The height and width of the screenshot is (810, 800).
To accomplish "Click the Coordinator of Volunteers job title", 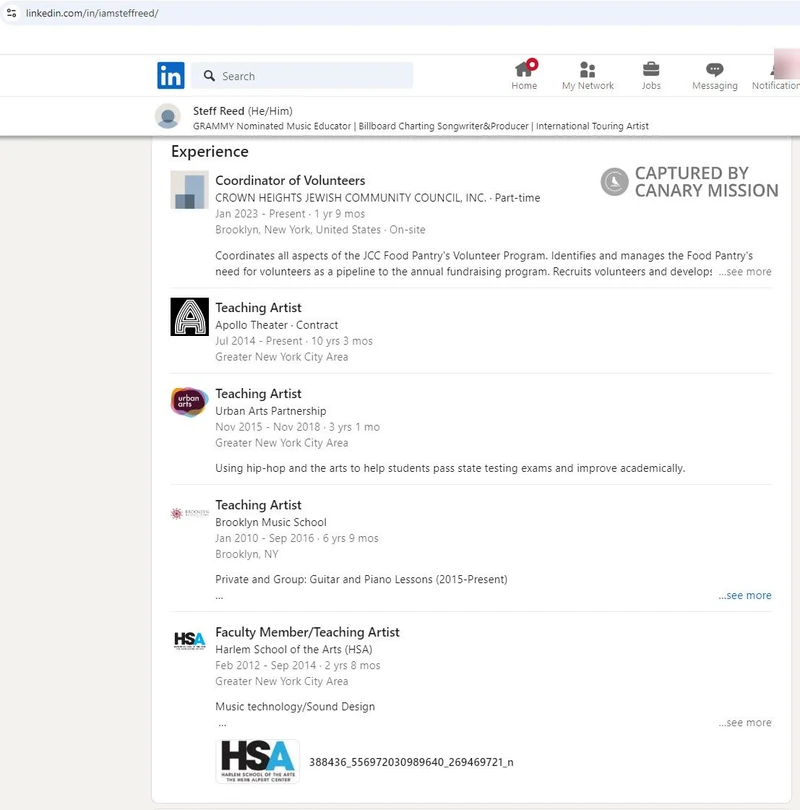I will pyautogui.click(x=290, y=181).
